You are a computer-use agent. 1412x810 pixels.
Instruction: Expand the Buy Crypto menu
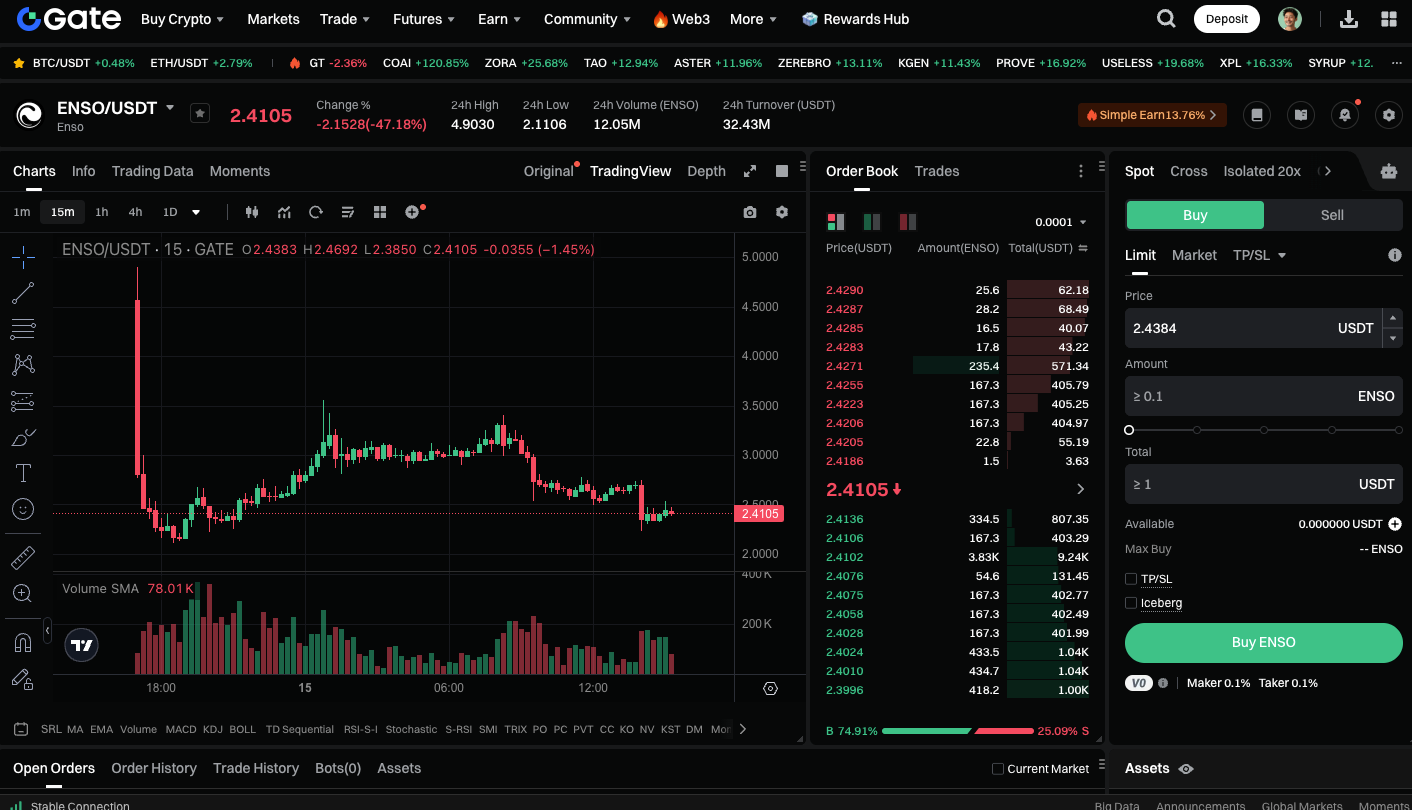pyautogui.click(x=182, y=19)
